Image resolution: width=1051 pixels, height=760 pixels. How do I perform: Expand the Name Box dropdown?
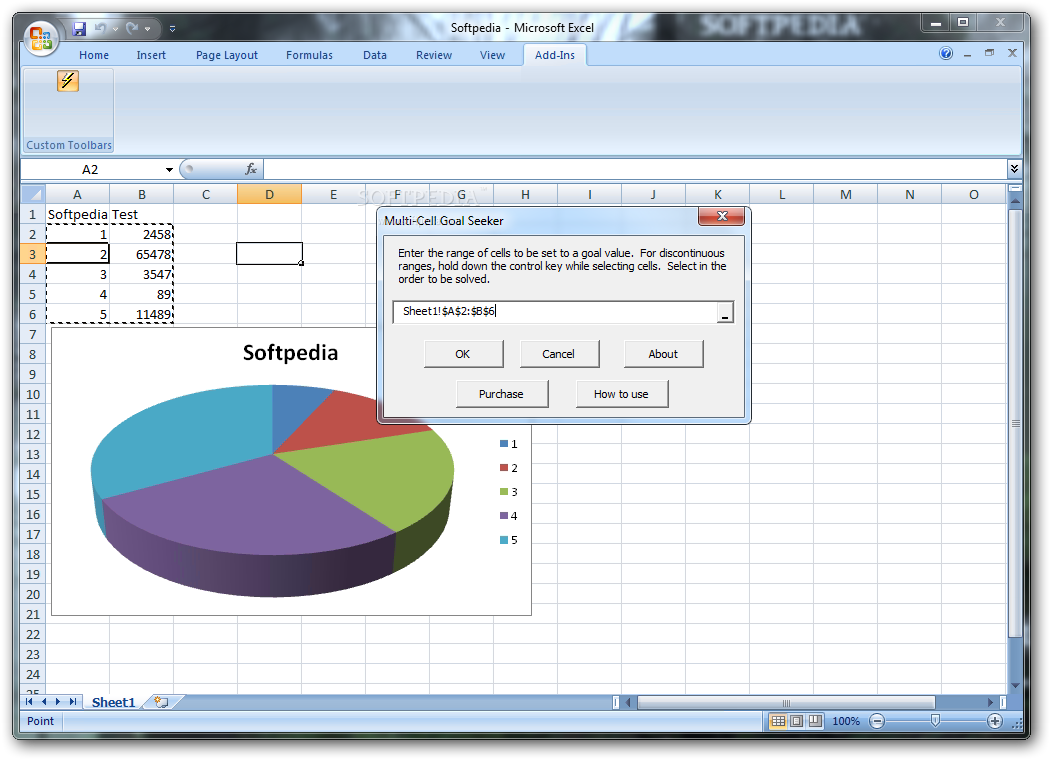(169, 170)
